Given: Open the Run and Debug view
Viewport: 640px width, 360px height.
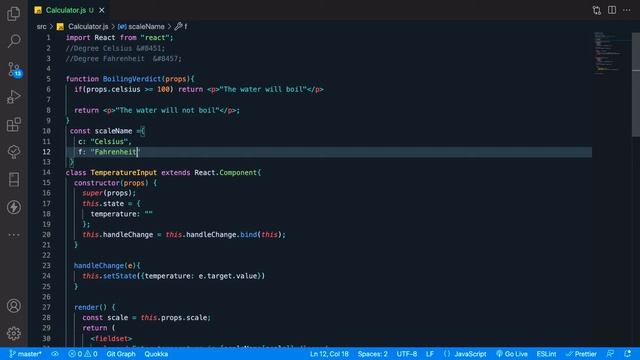Looking at the screenshot, I should point(13,97).
